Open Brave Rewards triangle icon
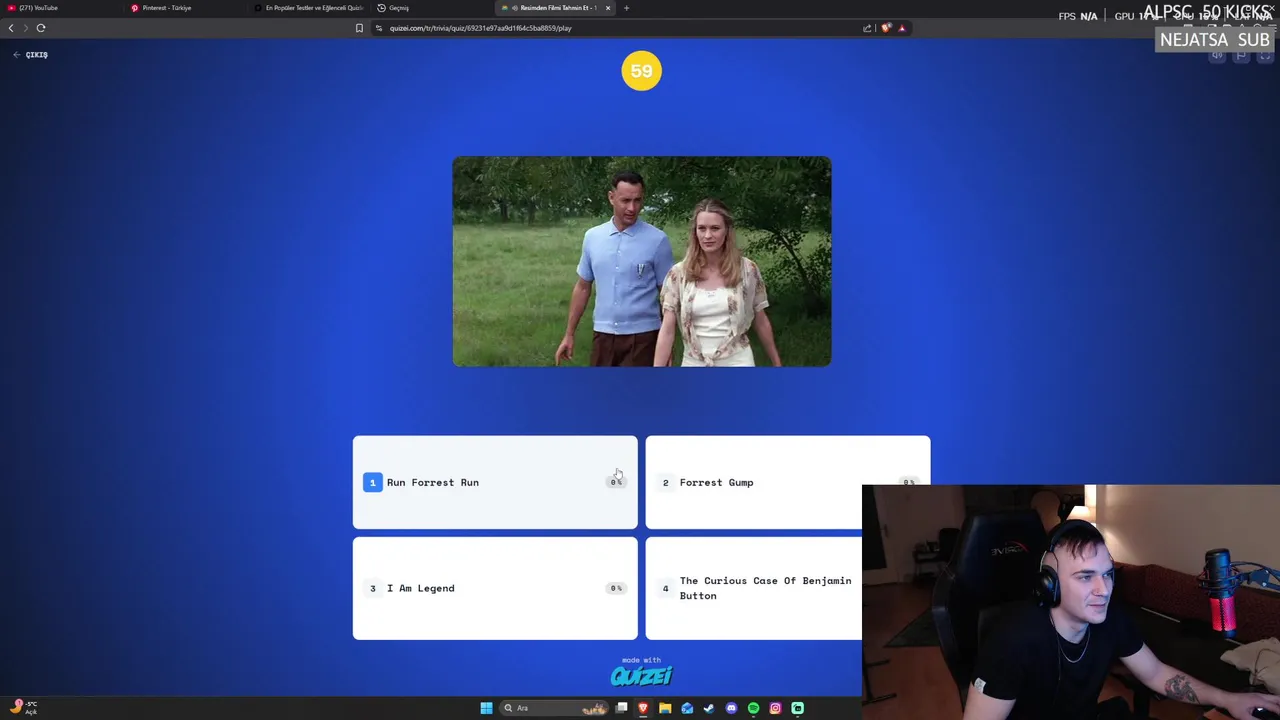 (901, 28)
